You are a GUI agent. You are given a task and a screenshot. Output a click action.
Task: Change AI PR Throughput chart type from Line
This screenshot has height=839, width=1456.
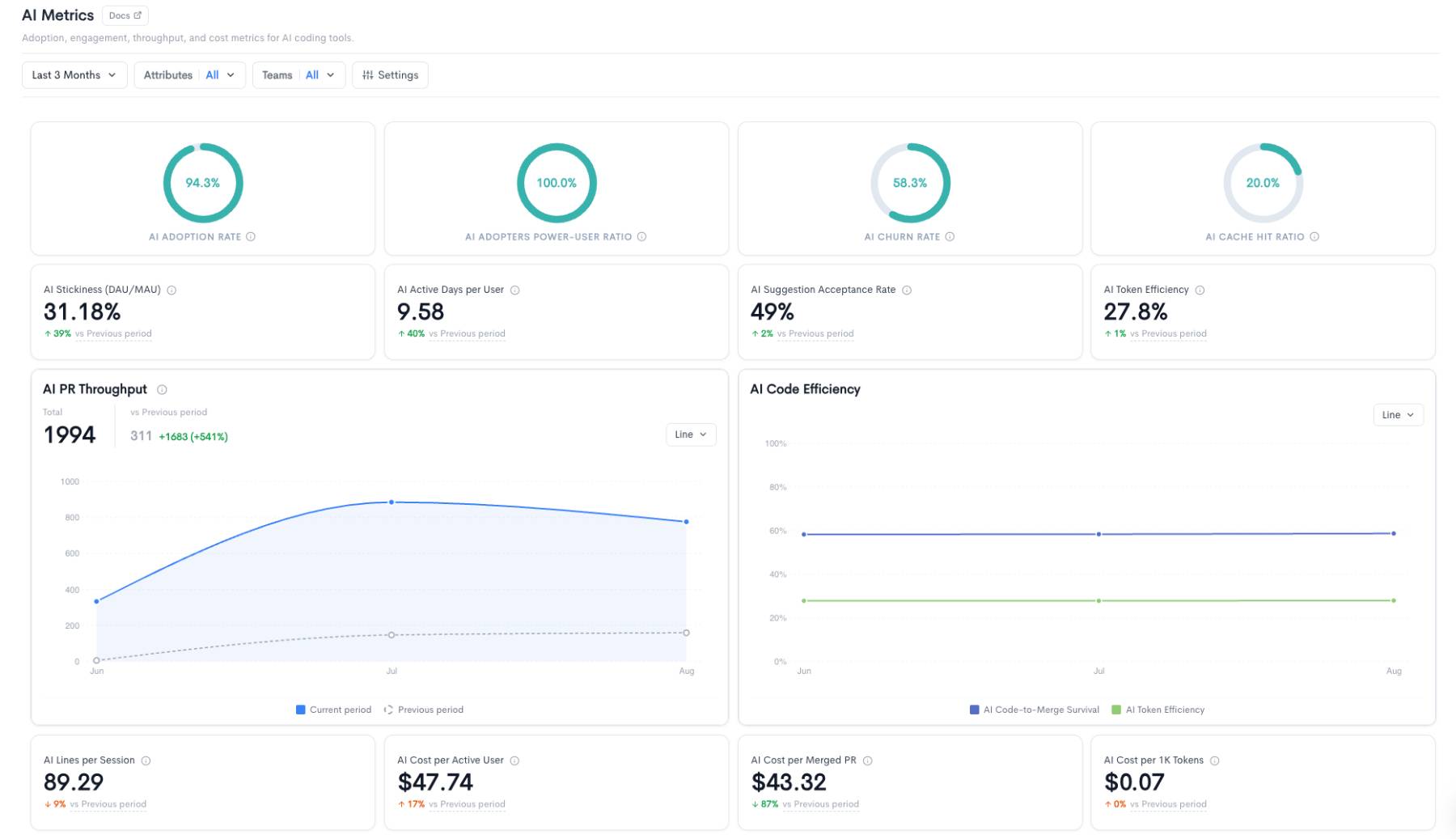691,434
